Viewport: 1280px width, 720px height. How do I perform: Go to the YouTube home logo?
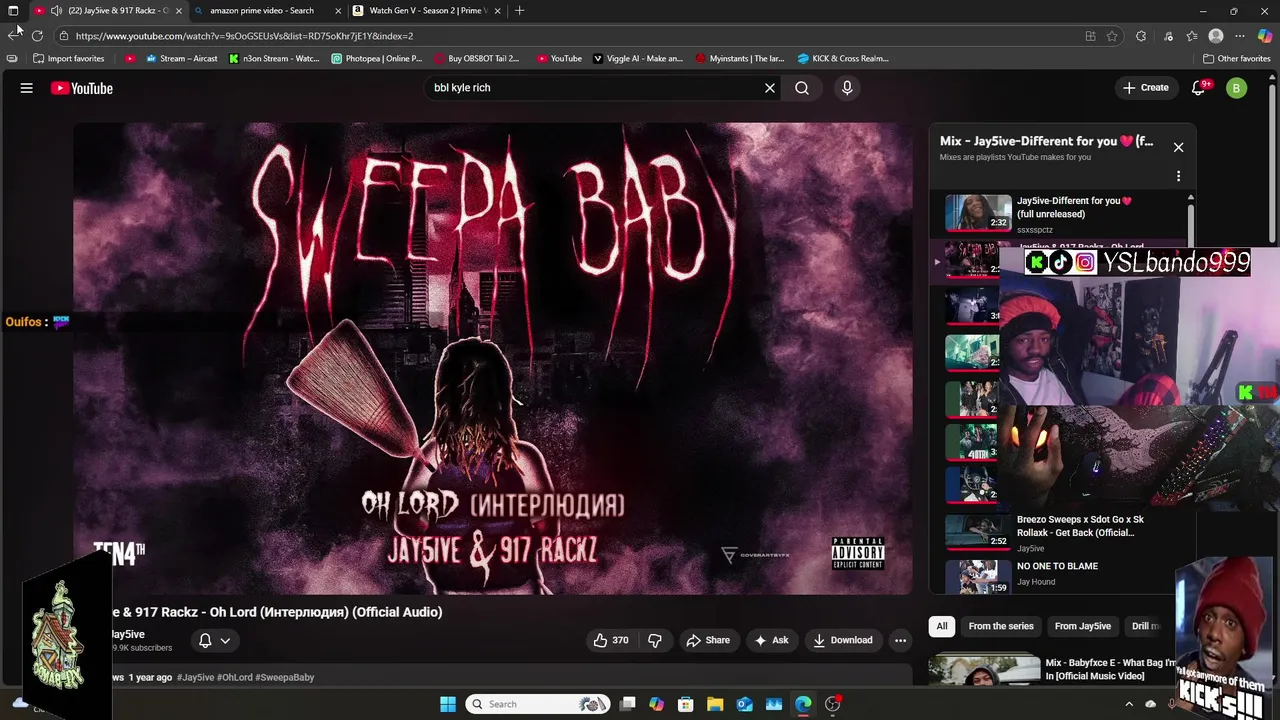click(82, 88)
